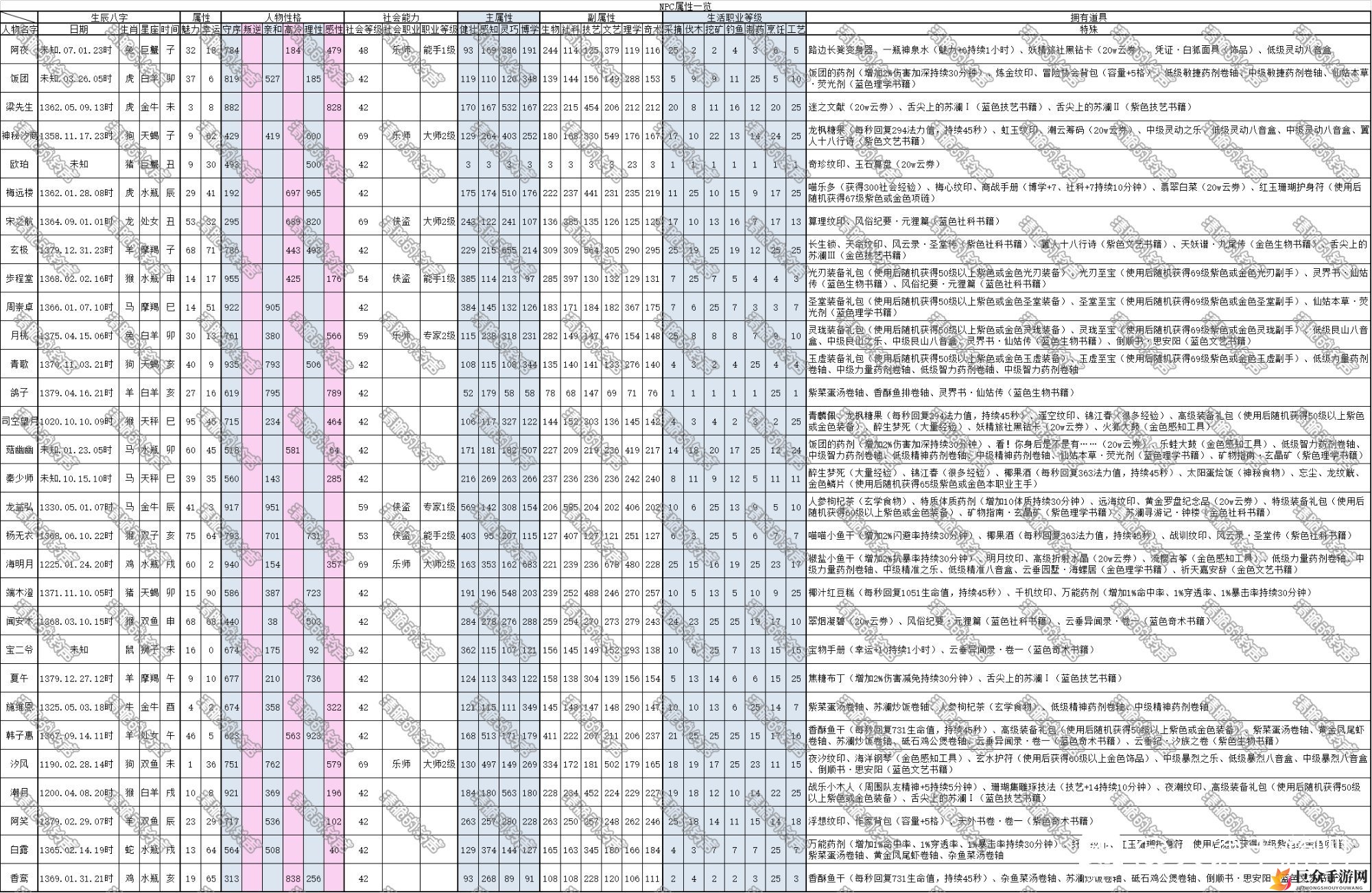Screen dimensions: 1372x893
Task: Select the "生肖" column header
Action: pos(130,29)
